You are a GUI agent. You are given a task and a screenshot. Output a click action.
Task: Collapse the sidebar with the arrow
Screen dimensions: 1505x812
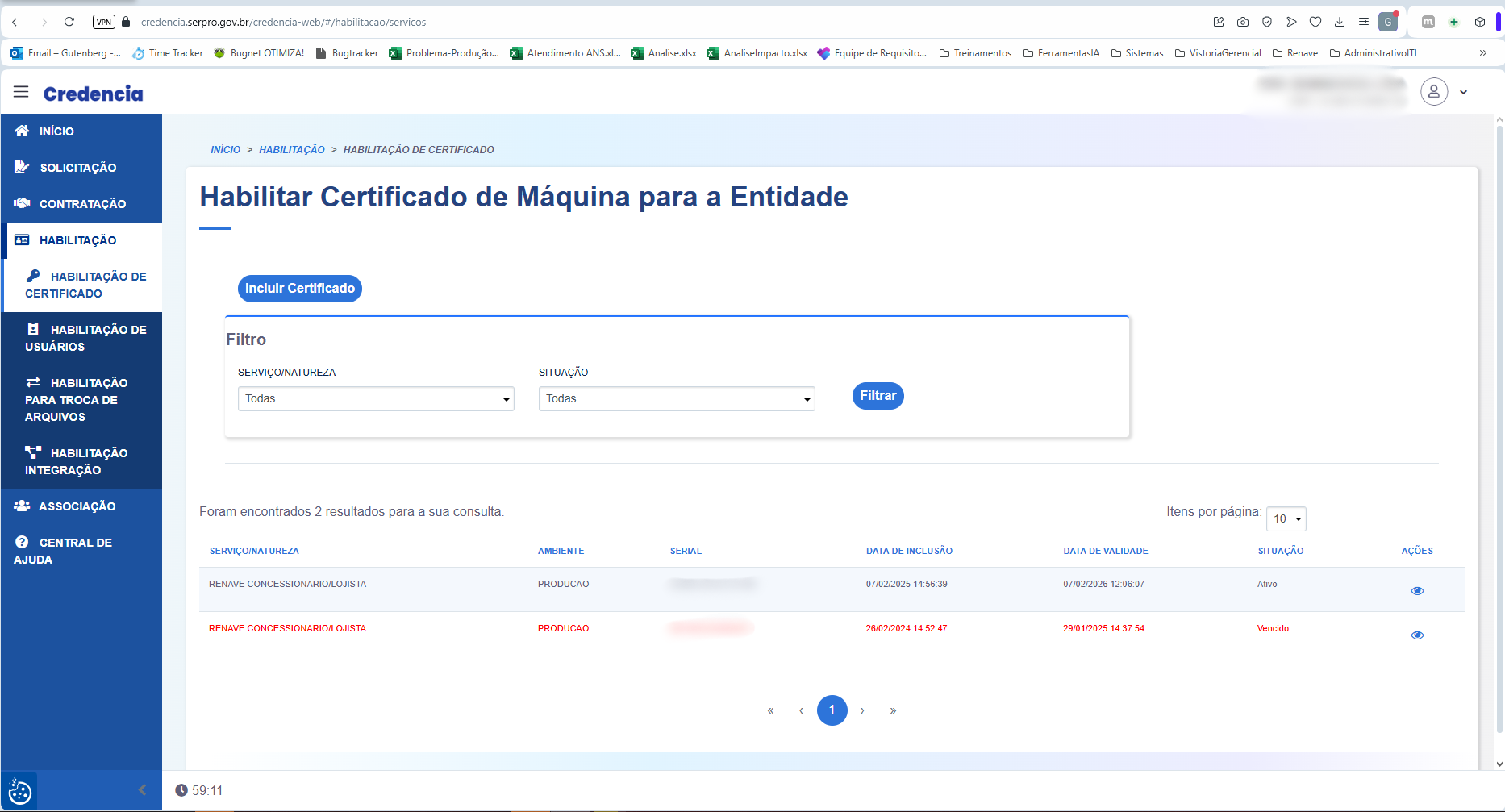142,790
